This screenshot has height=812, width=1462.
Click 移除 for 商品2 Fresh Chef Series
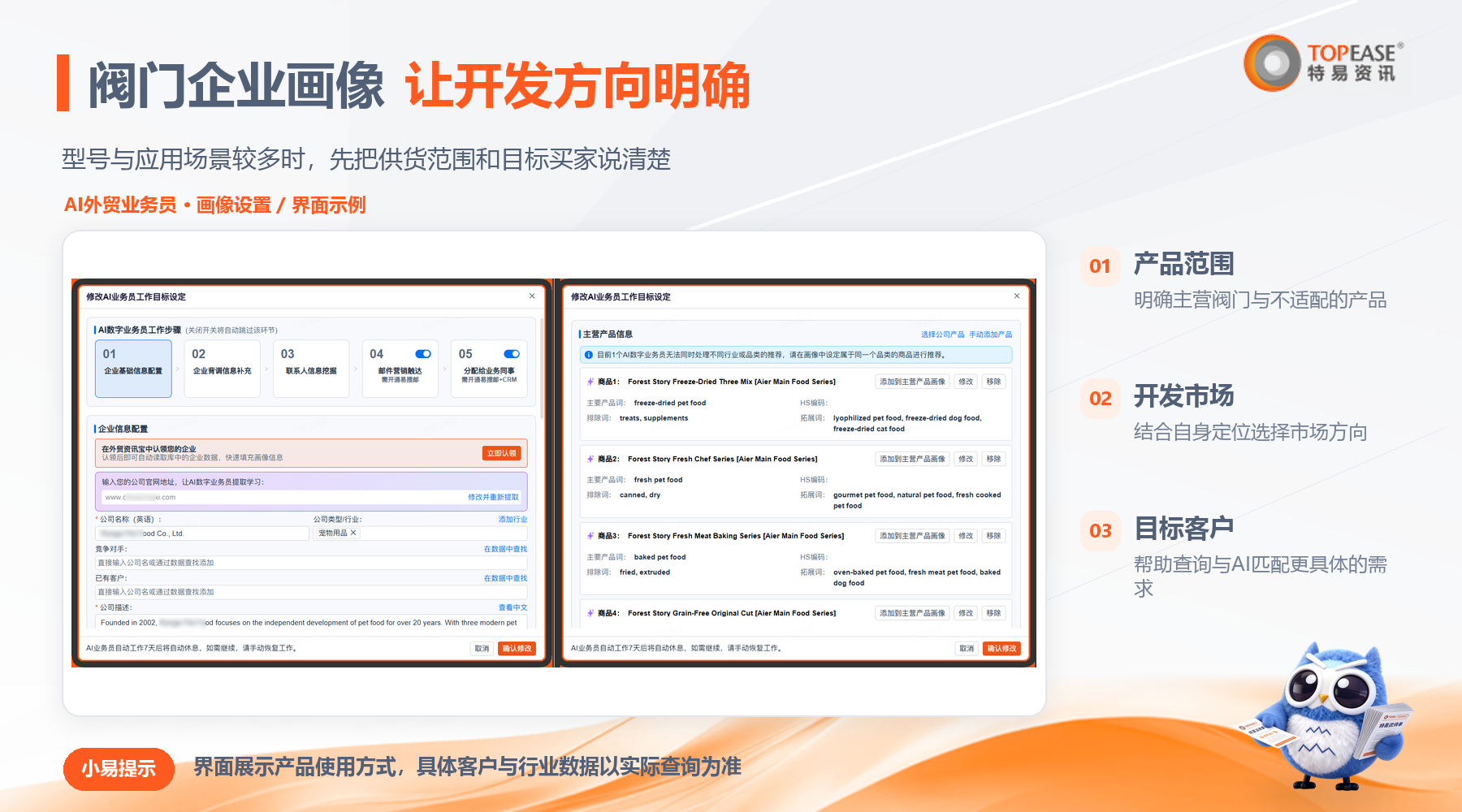point(993,459)
